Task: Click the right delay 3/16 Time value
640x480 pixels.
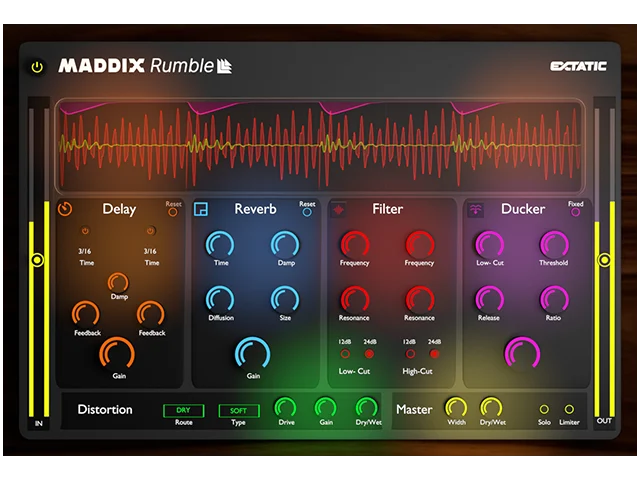Action: [x=150, y=251]
